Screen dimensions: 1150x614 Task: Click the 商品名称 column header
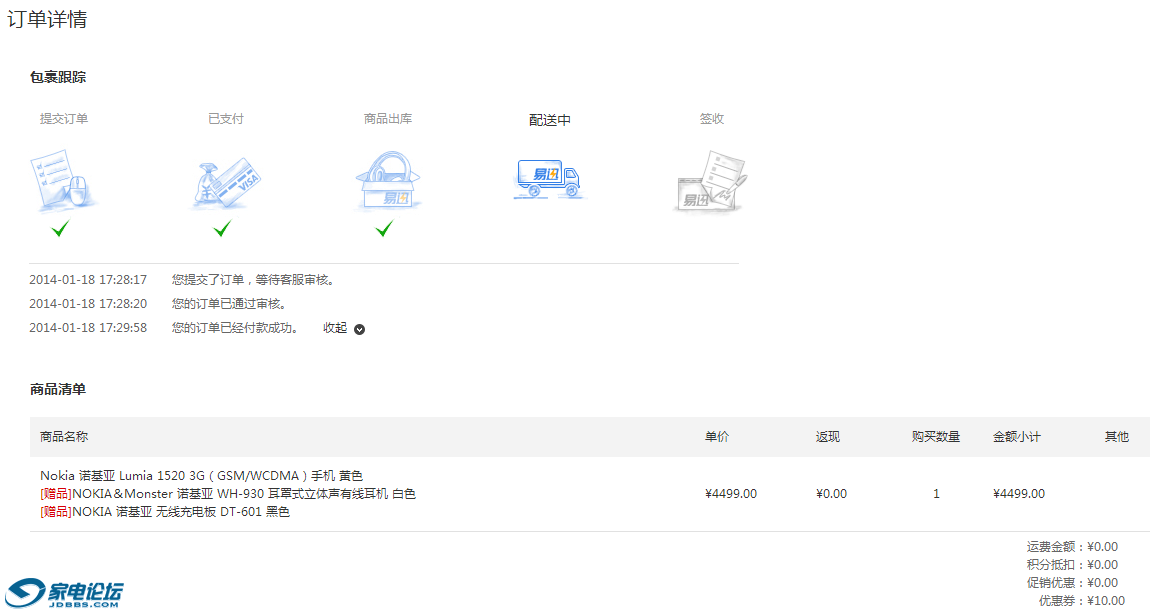coord(64,437)
